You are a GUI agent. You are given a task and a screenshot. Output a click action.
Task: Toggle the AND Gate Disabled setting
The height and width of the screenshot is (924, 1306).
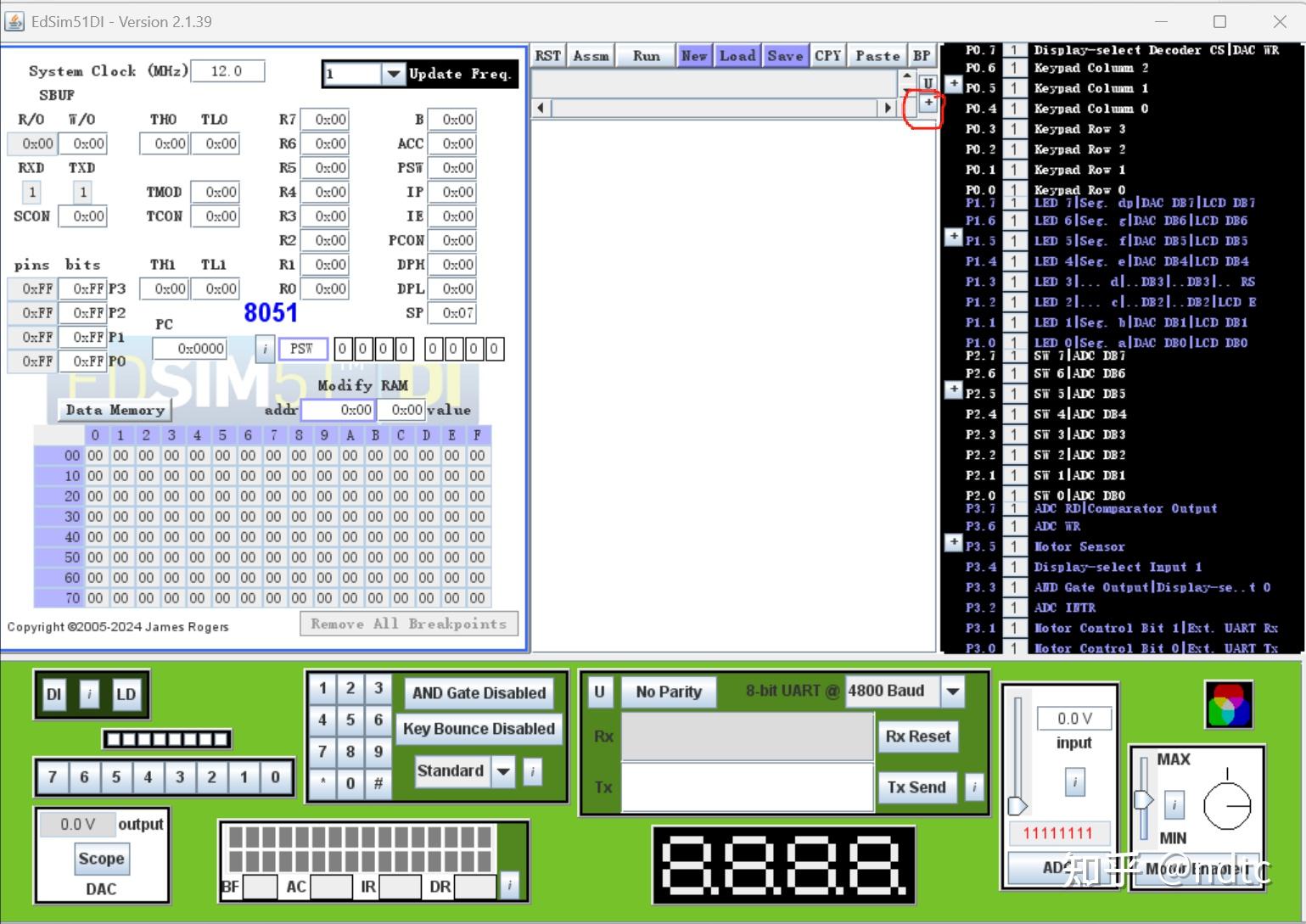[479, 692]
